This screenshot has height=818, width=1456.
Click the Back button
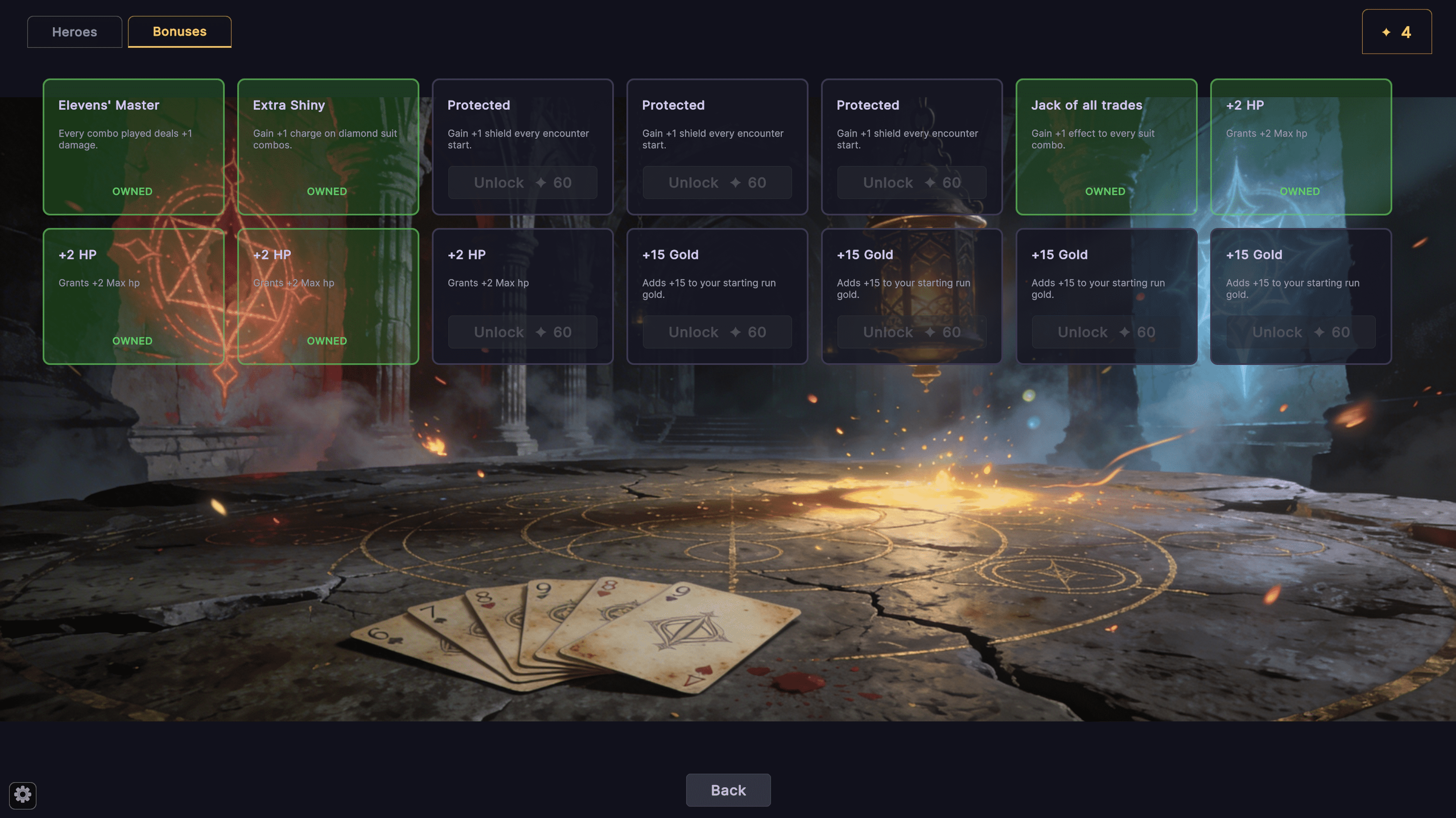[x=728, y=790]
